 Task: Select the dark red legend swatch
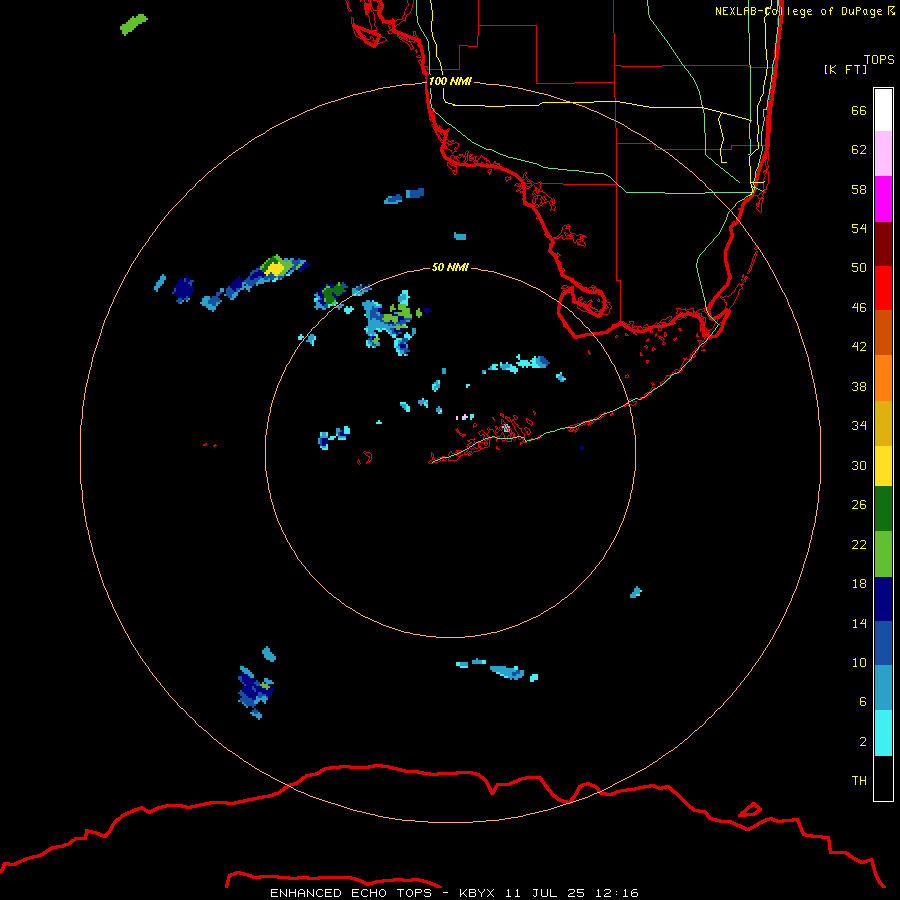(883, 244)
